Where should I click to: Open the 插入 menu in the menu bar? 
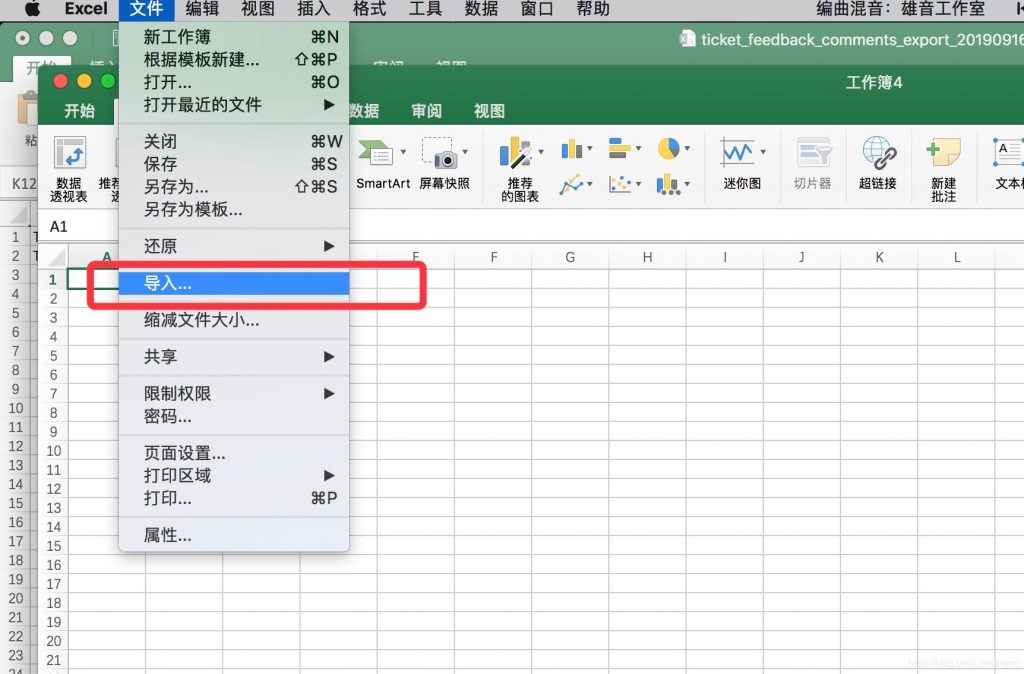(313, 8)
